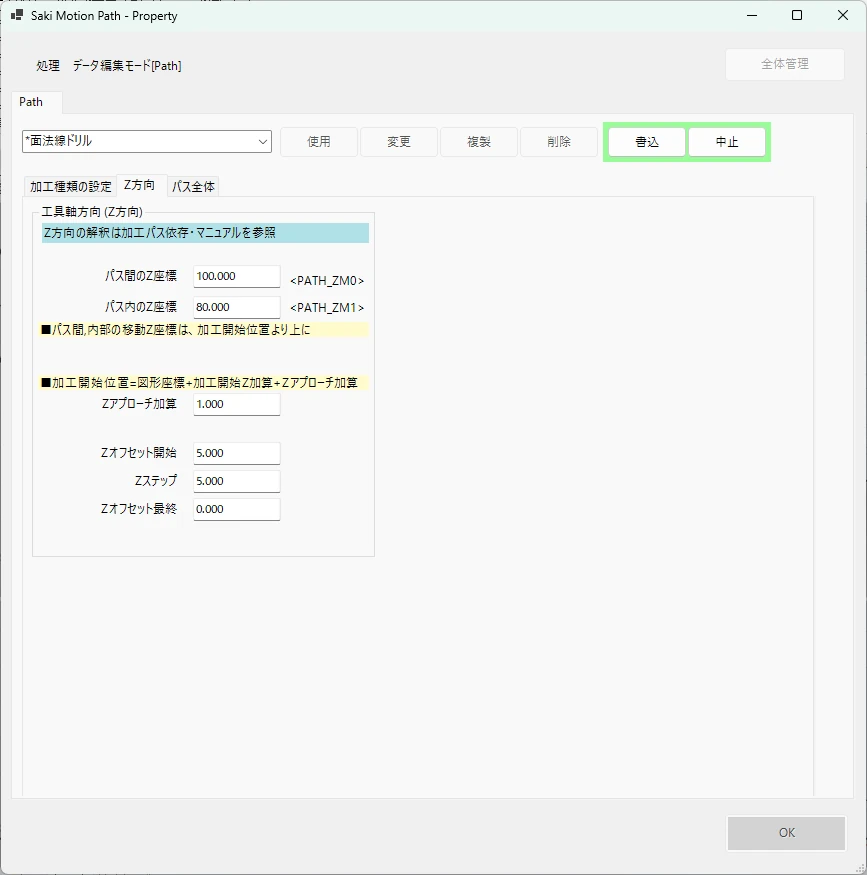Open the パス全体 tab
This screenshot has height=875, width=867.
tap(193, 186)
